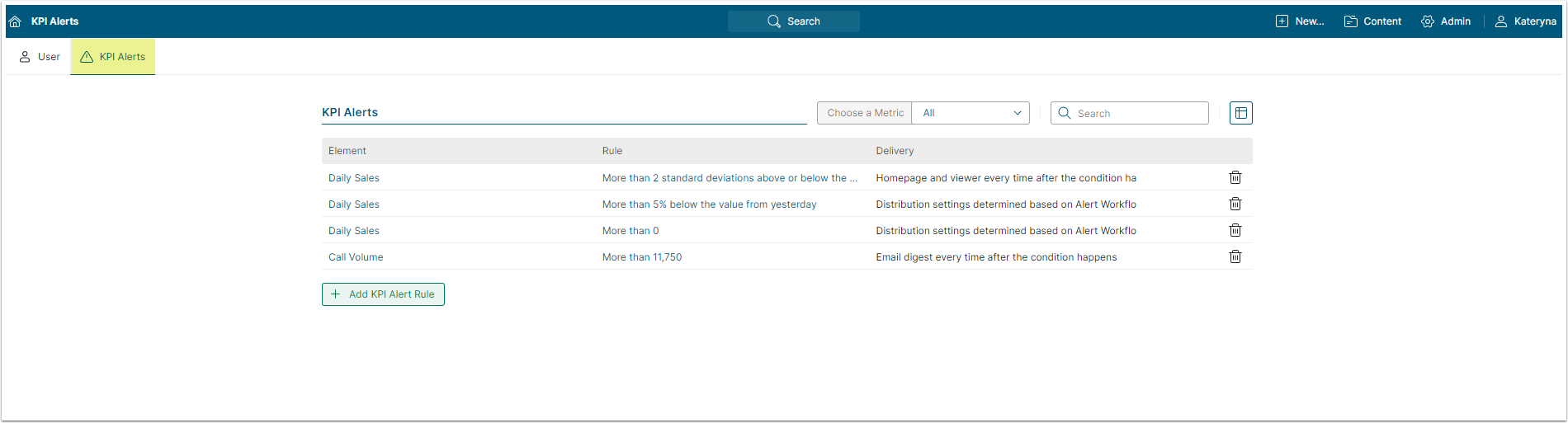Switch to the User tab
1568x423 pixels.
coord(40,57)
